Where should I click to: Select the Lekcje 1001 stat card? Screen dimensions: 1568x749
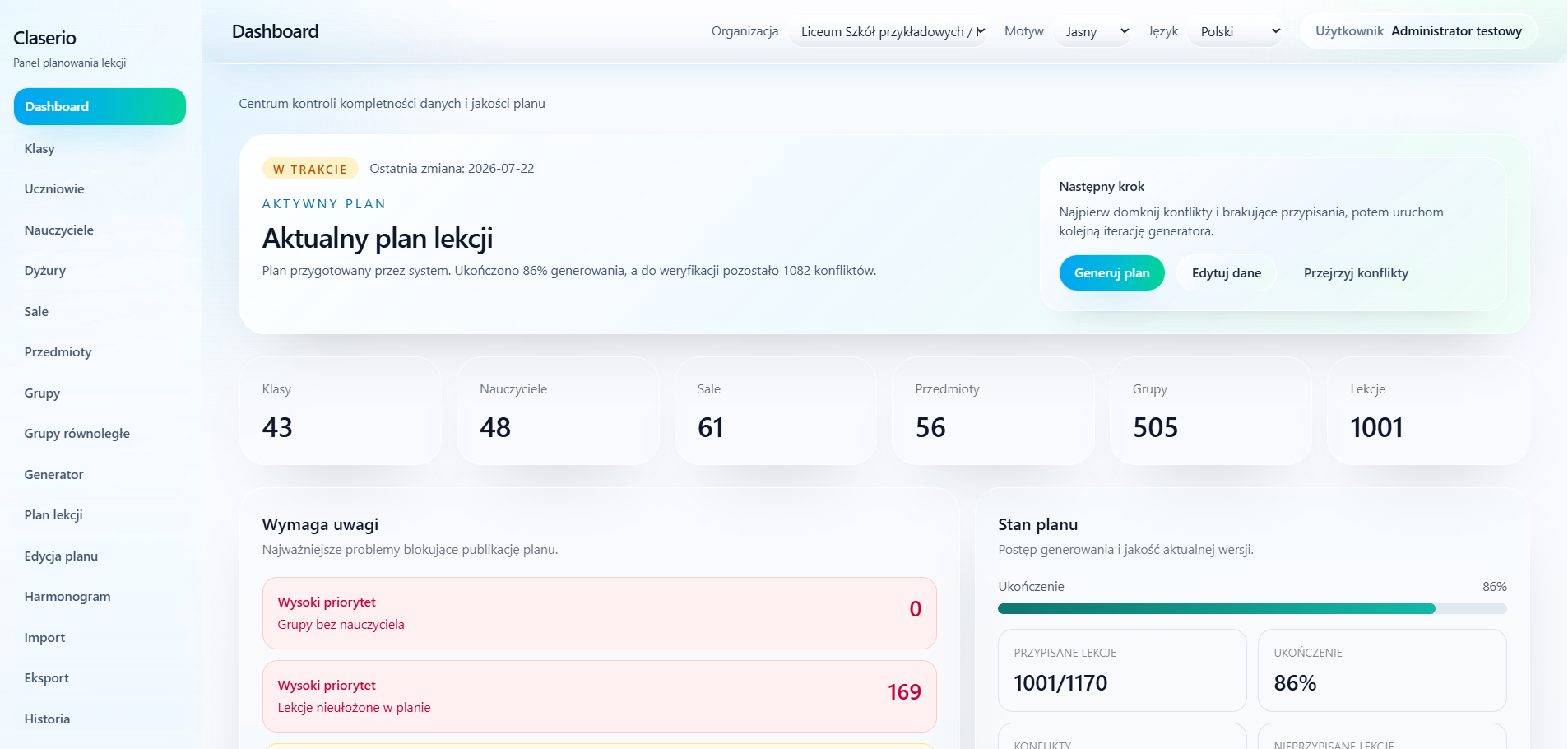tap(1428, 411)
